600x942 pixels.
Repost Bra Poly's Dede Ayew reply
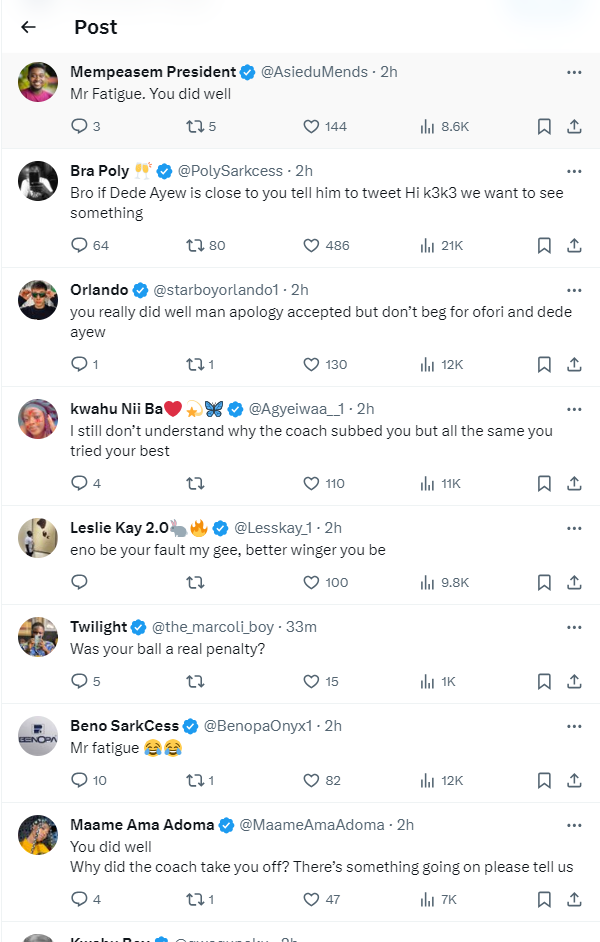195,245
